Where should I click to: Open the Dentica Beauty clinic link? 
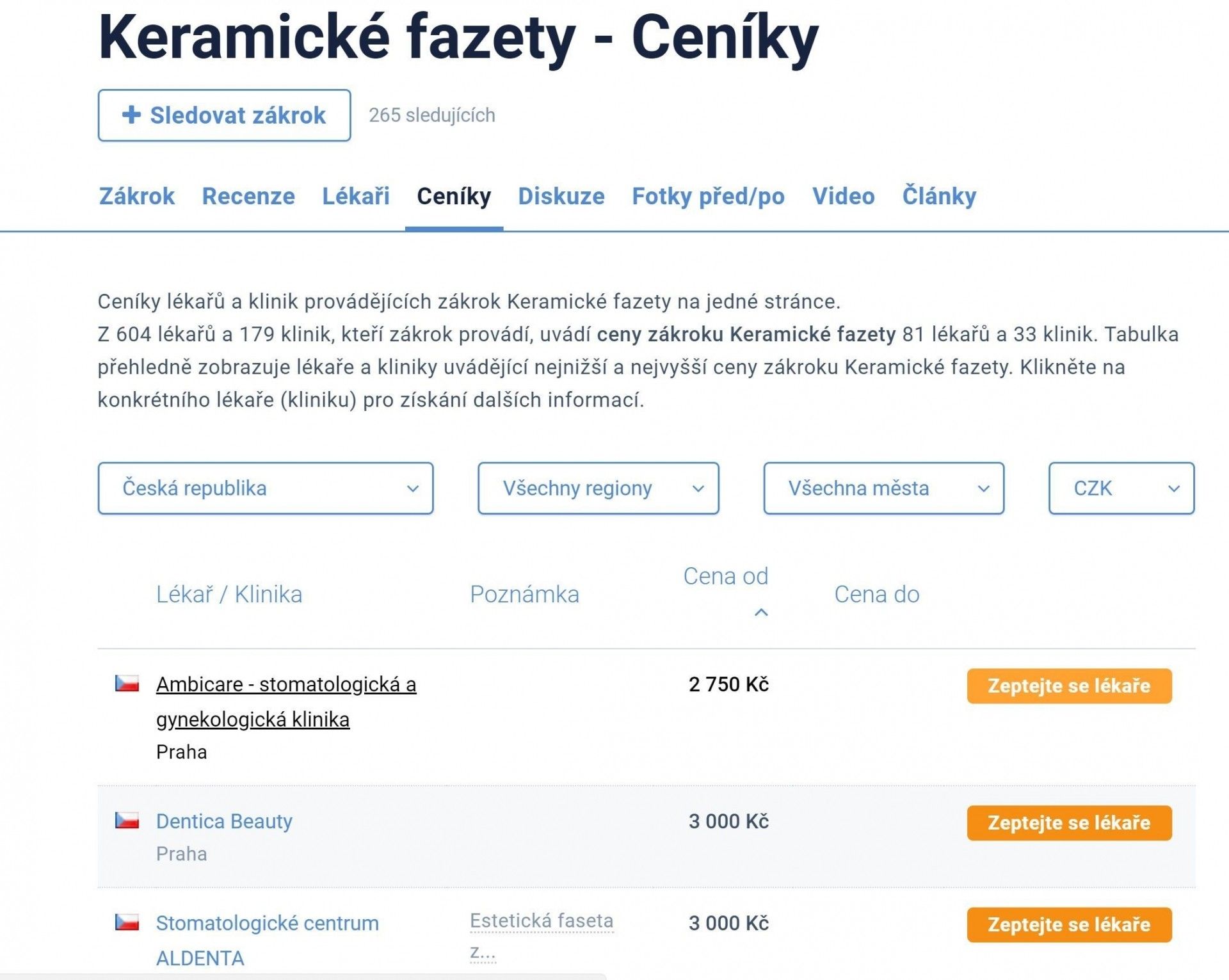[224, 821]
